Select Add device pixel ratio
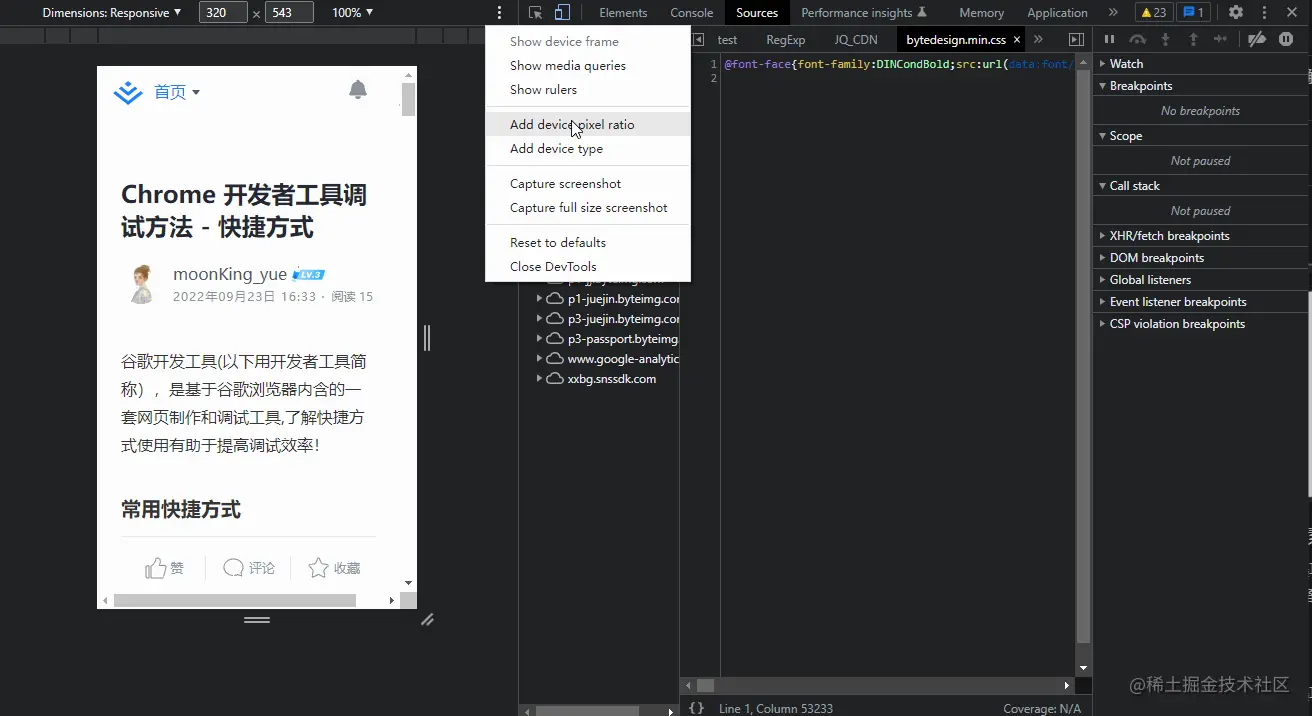 [588, 125]
